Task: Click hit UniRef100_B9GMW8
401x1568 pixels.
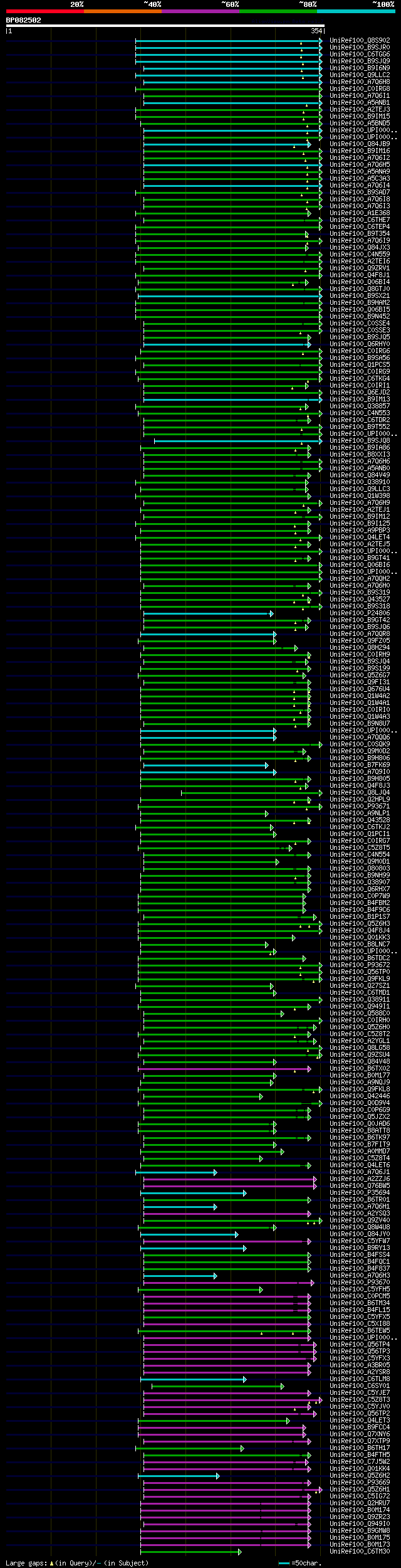Action: point(360,1531)
